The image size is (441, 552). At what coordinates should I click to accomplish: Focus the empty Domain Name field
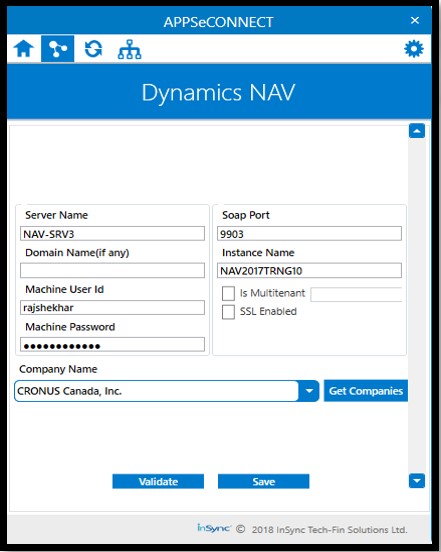pos(112,270)
